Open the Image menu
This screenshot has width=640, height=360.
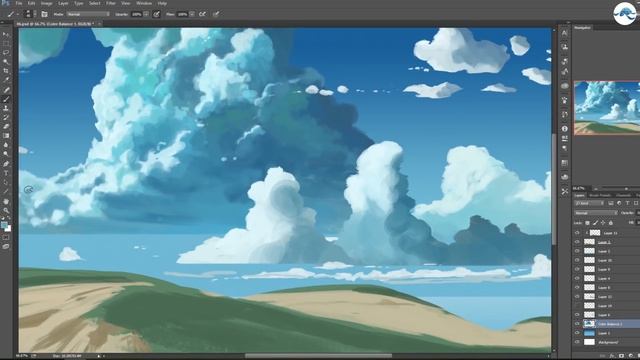pos(47,3)
